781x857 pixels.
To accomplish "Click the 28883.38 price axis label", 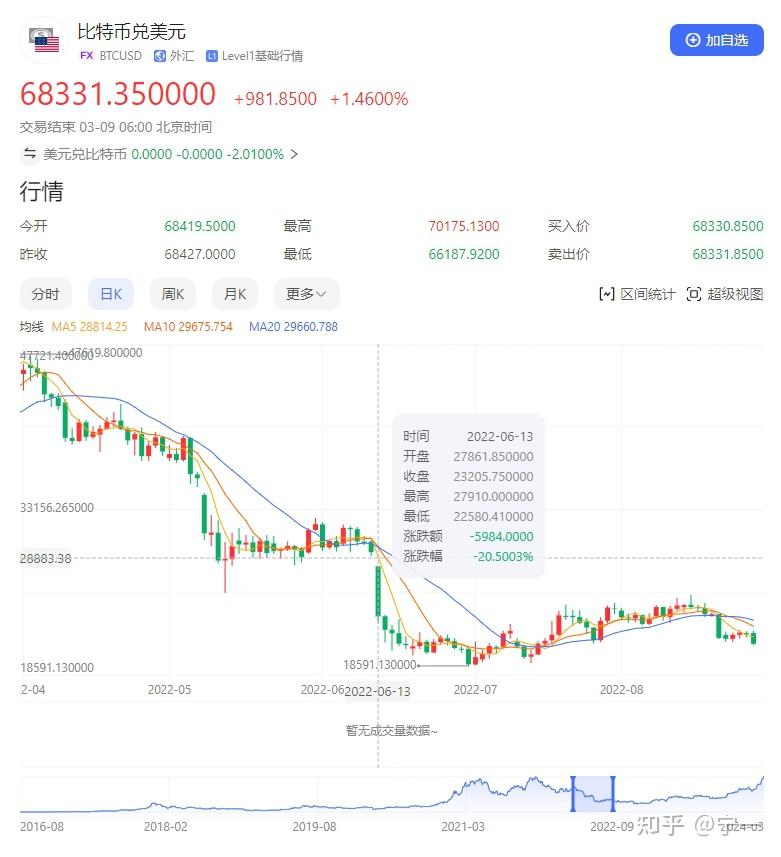I will [46, 559].
